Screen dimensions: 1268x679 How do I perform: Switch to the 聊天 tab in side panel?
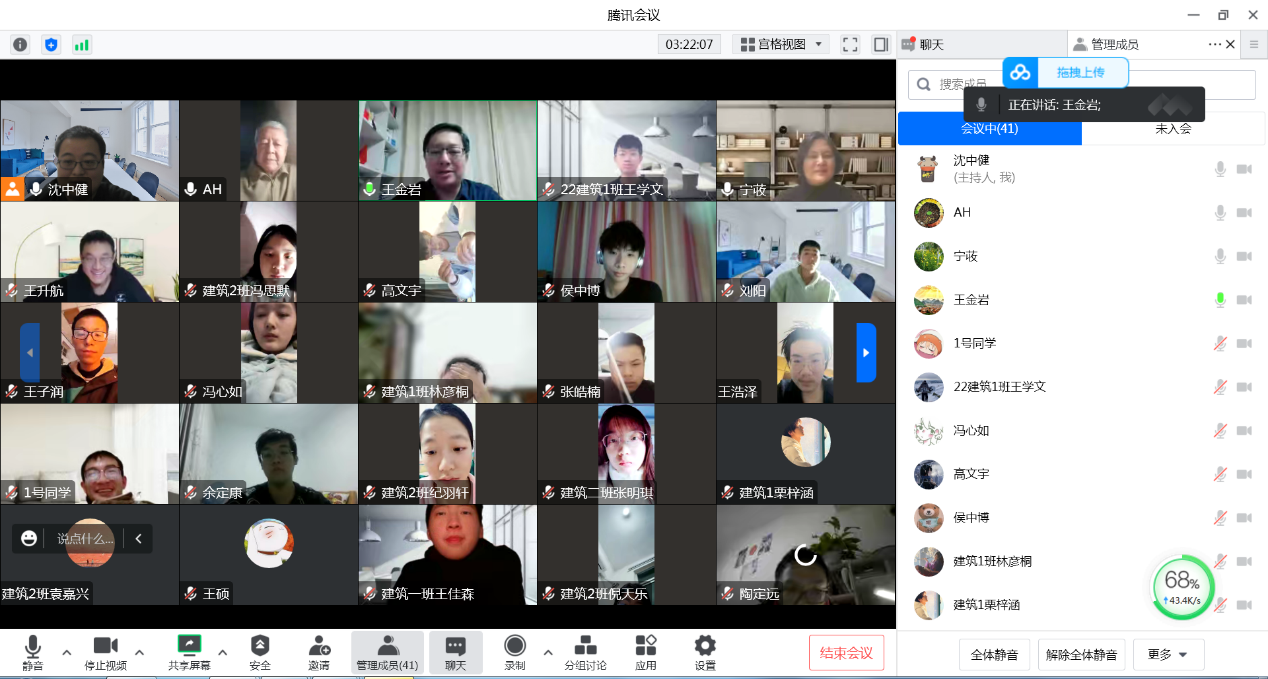(930, 44)
